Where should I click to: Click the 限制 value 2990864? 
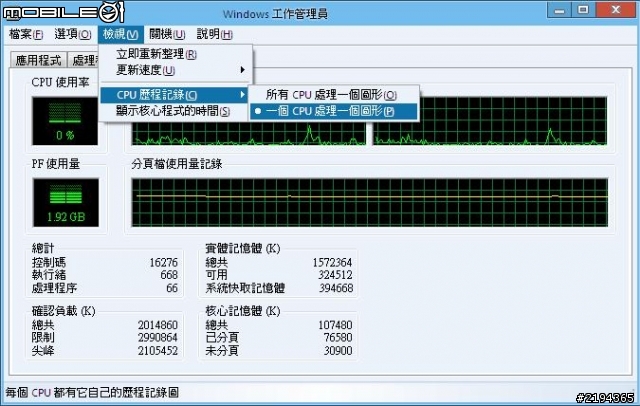158,338
